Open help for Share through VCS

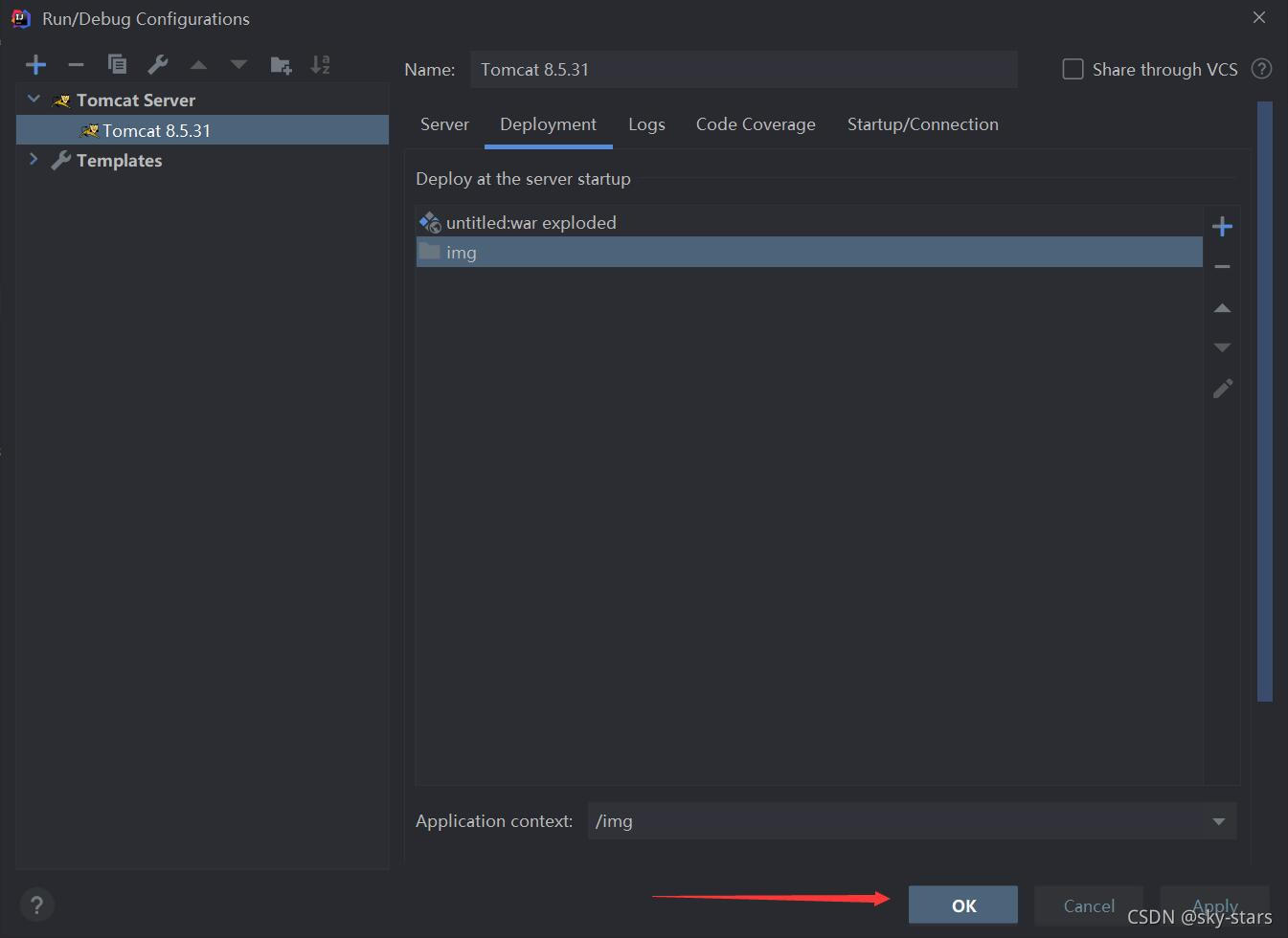[x=1262, y=69]
